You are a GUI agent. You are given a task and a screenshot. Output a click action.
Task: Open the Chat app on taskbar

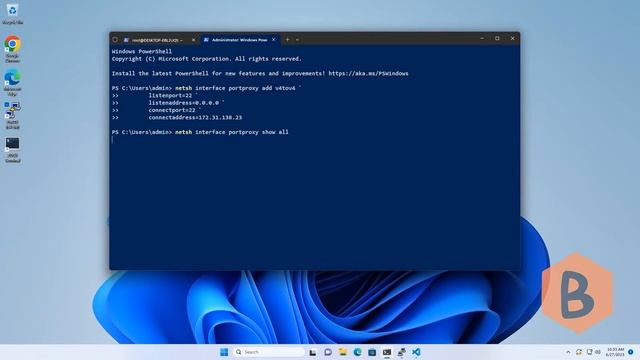click(328, 352)
